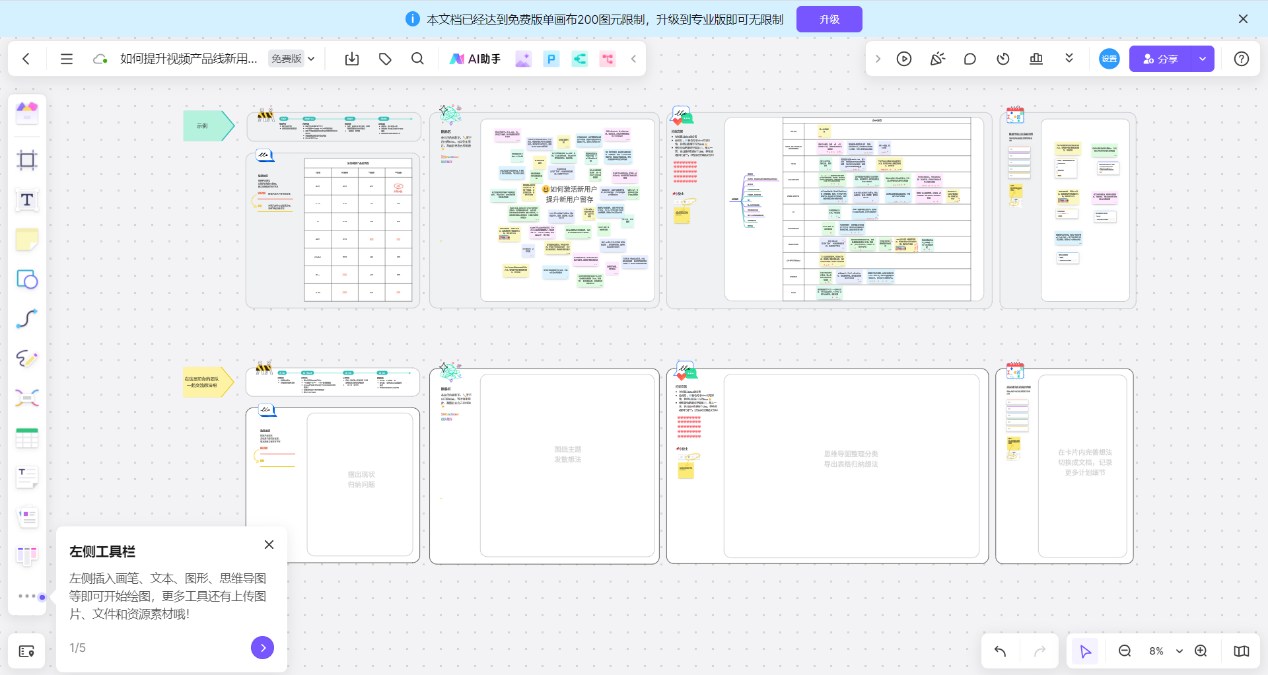Select the Frame tool

[27, 160]
